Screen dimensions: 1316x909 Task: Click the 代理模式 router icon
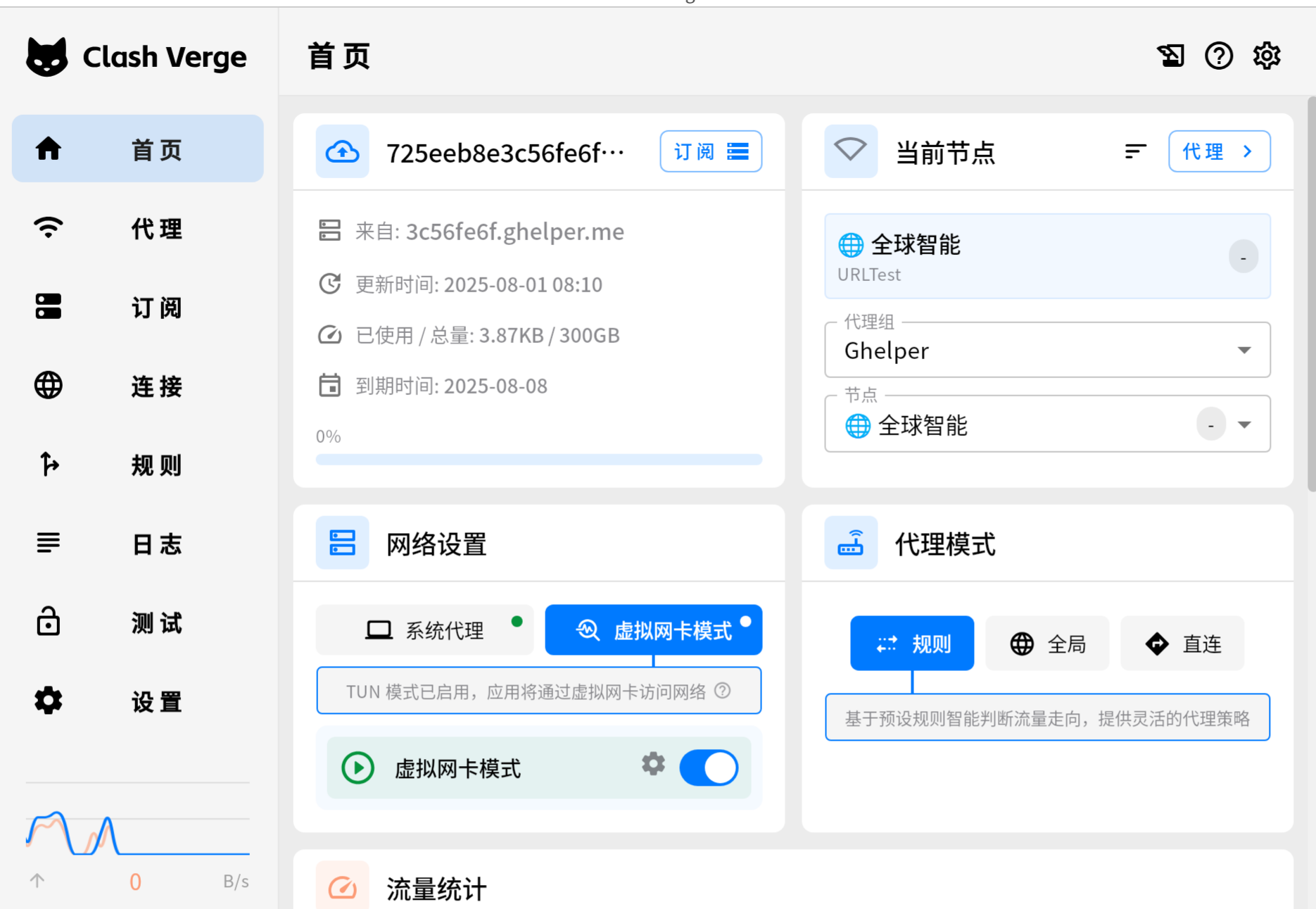coord(851,543)
